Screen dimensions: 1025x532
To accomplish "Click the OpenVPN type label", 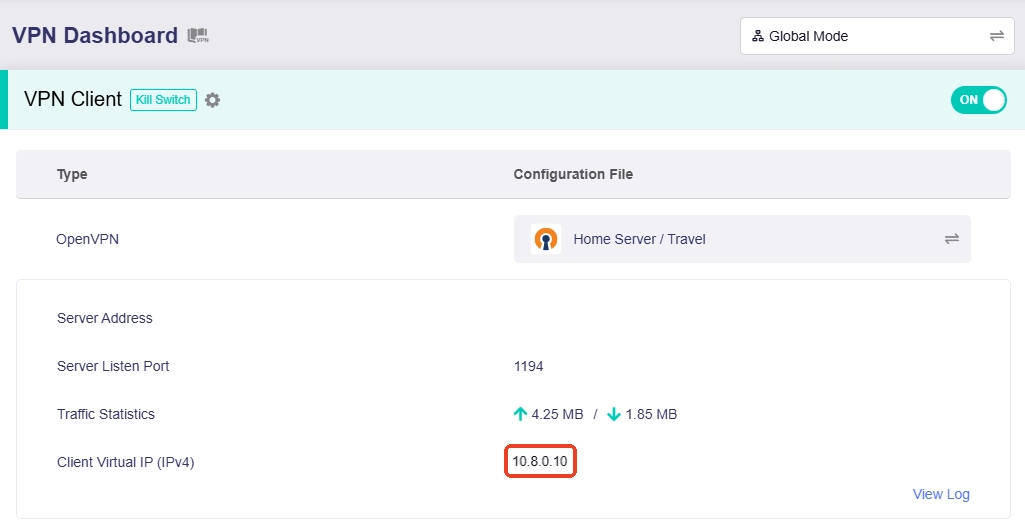I will tap(86, 239).
